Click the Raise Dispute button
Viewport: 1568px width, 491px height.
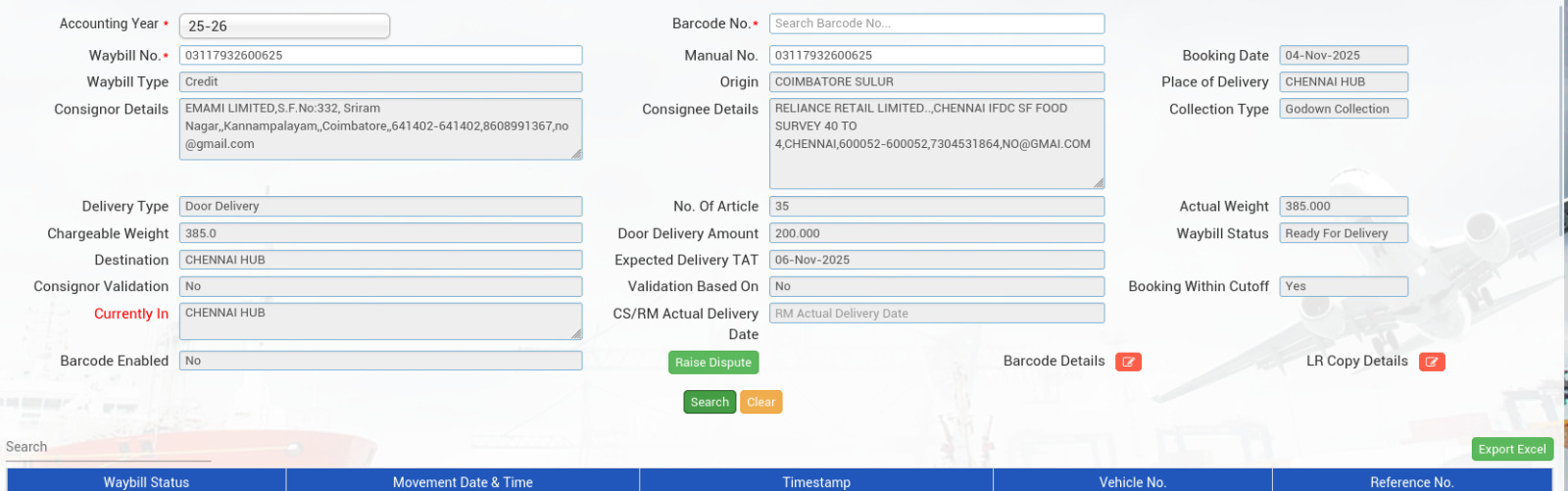click(x=712, y=363)
